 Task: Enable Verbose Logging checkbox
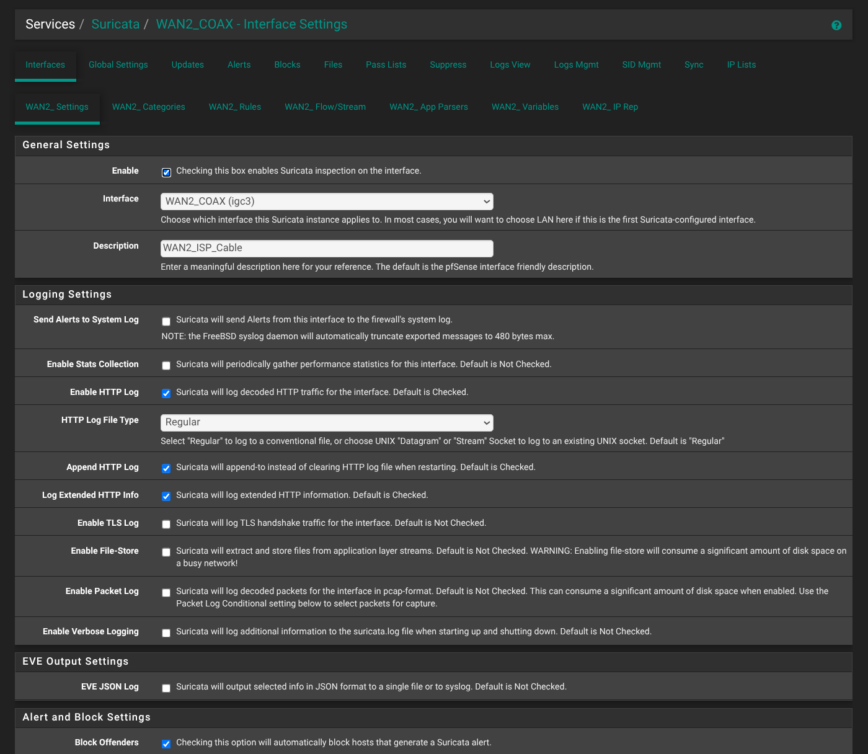166,633
